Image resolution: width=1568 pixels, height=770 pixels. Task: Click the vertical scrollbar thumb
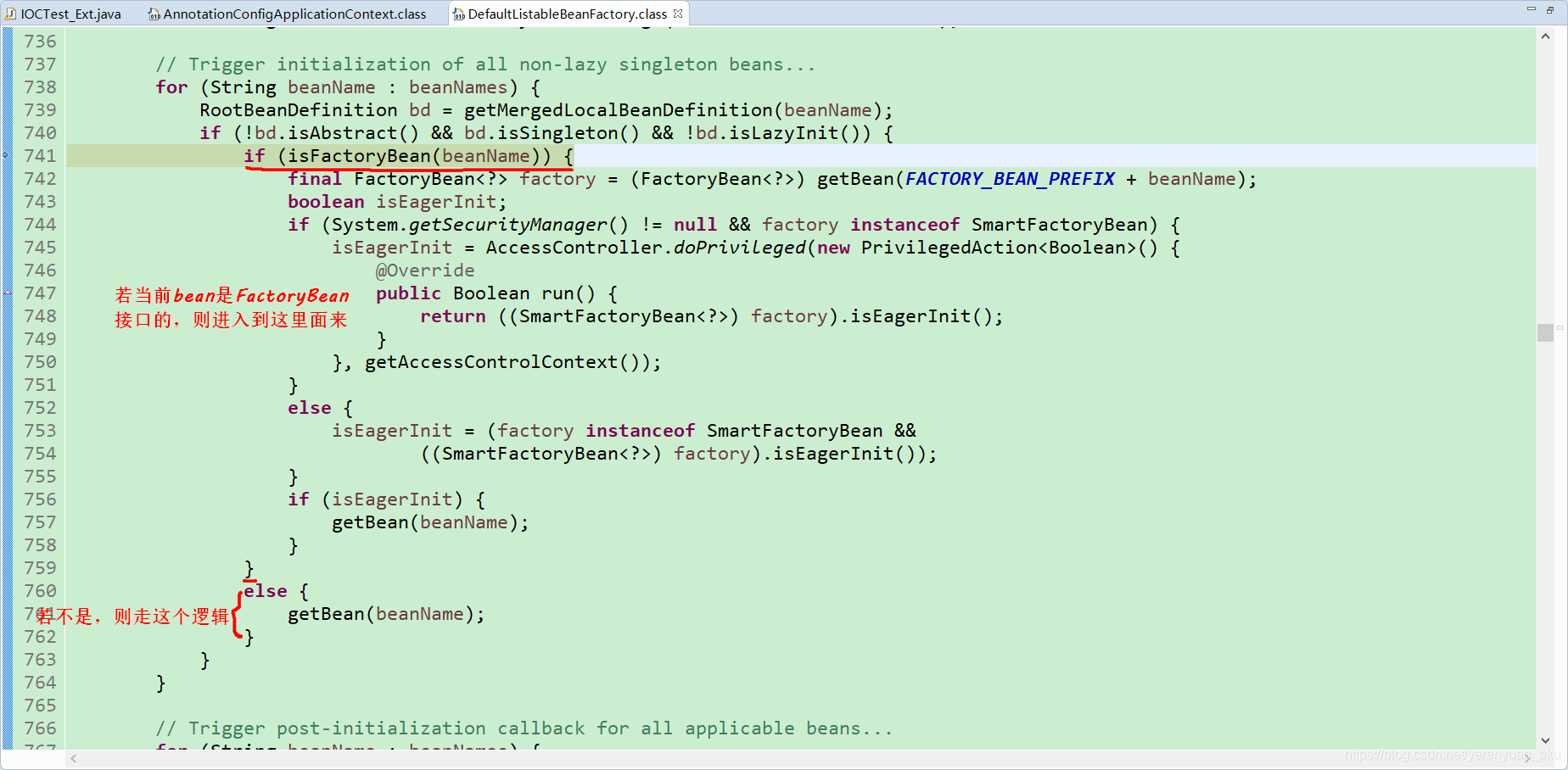point(1545,332)
